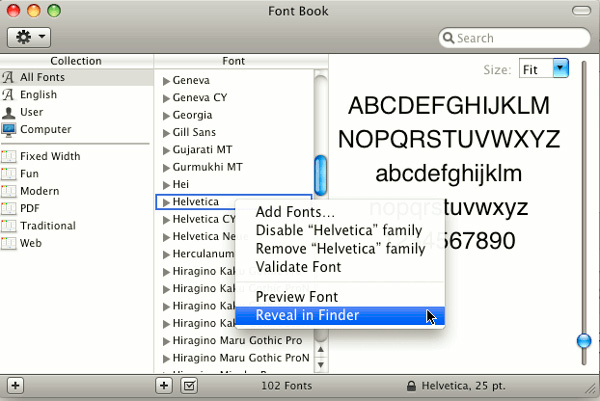The width and height of the screenshot is (600, 401).
Task: Click the font list scrollbar thumb
Action: (x=321, y=175)
